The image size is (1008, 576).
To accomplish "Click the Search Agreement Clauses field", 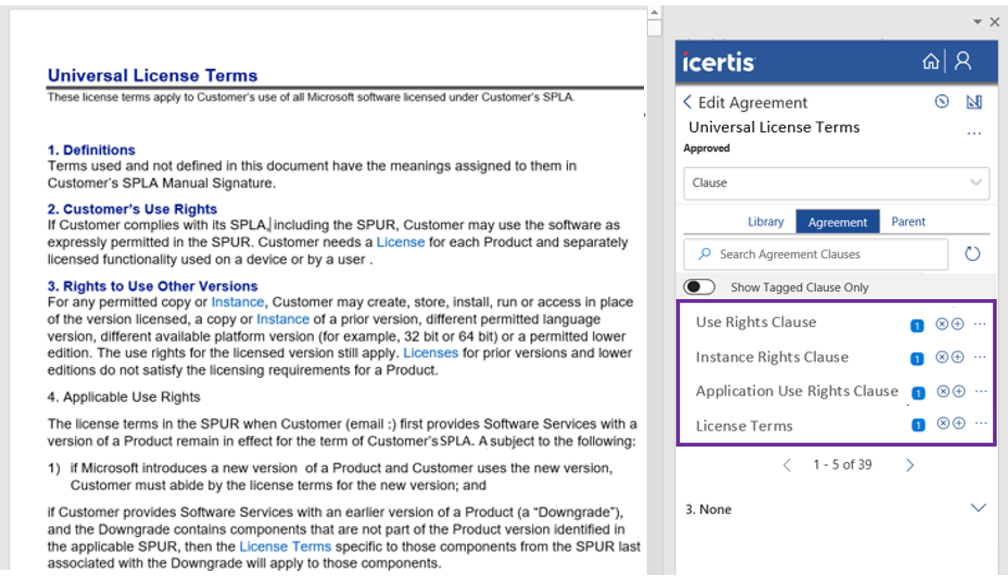I will [x=815, y=254].
